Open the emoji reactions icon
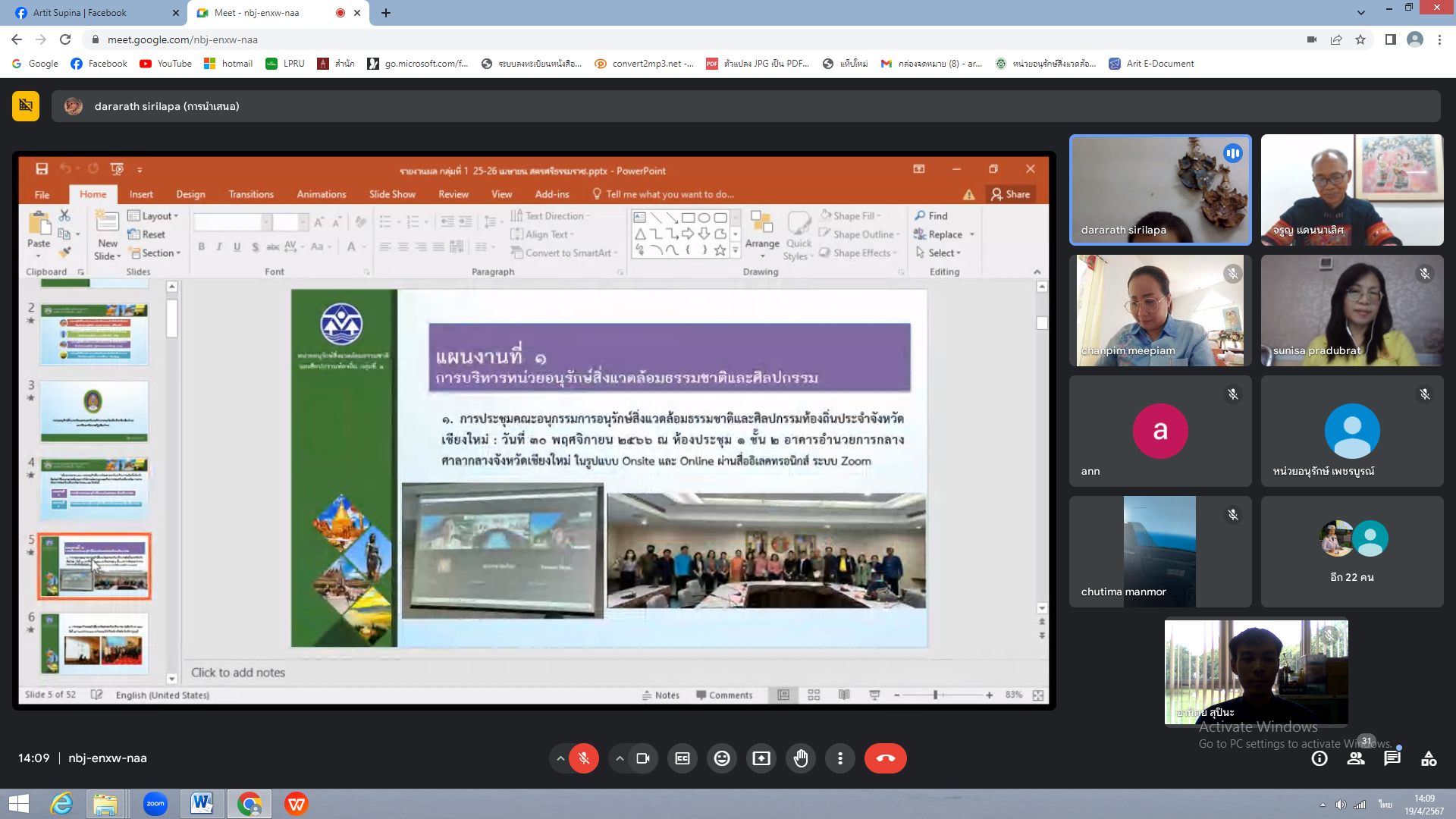The width and height of the screenshot is (1456, 819). coord(722,758)
